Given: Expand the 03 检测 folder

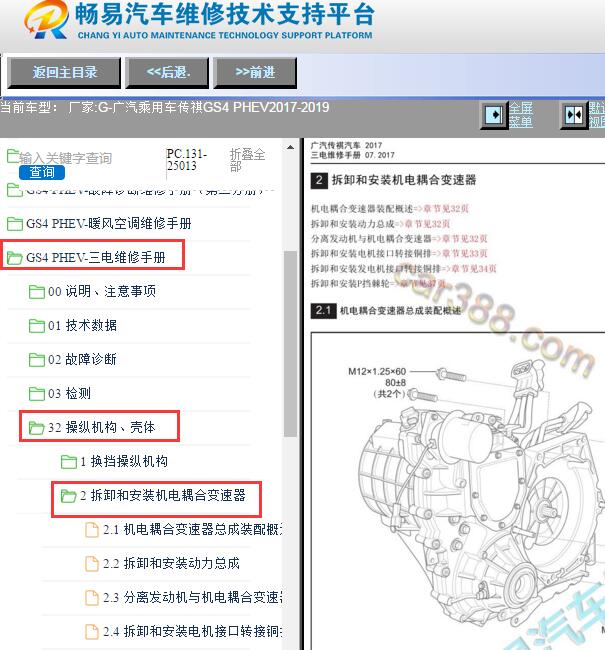Looking at the screenshot, I should point(69,393).
